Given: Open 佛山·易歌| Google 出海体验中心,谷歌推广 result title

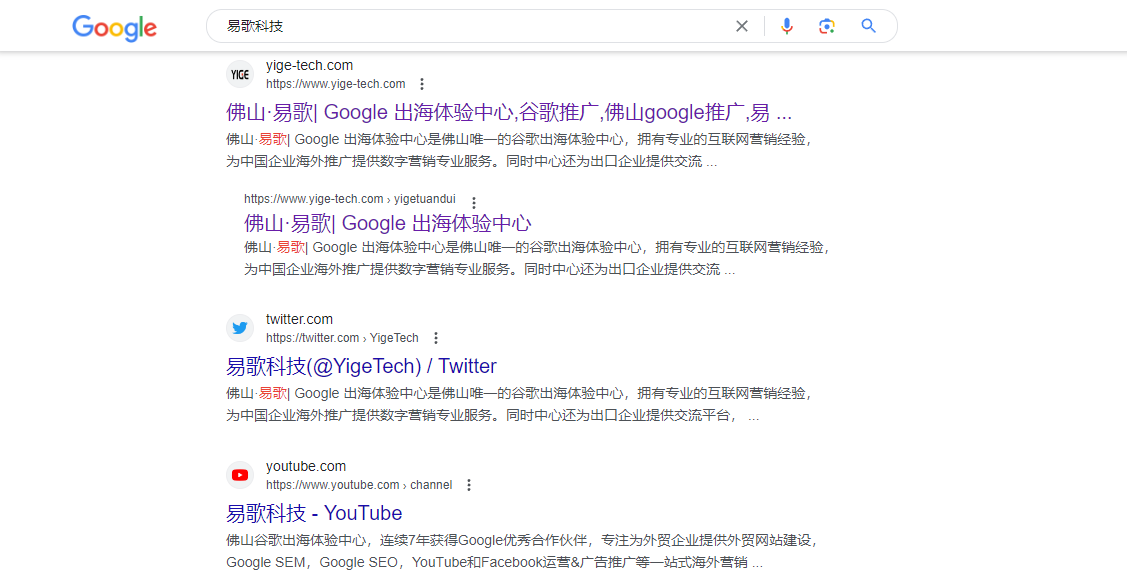Looking at the screenshot, I should pyautogui.click(x=509, y=114).
